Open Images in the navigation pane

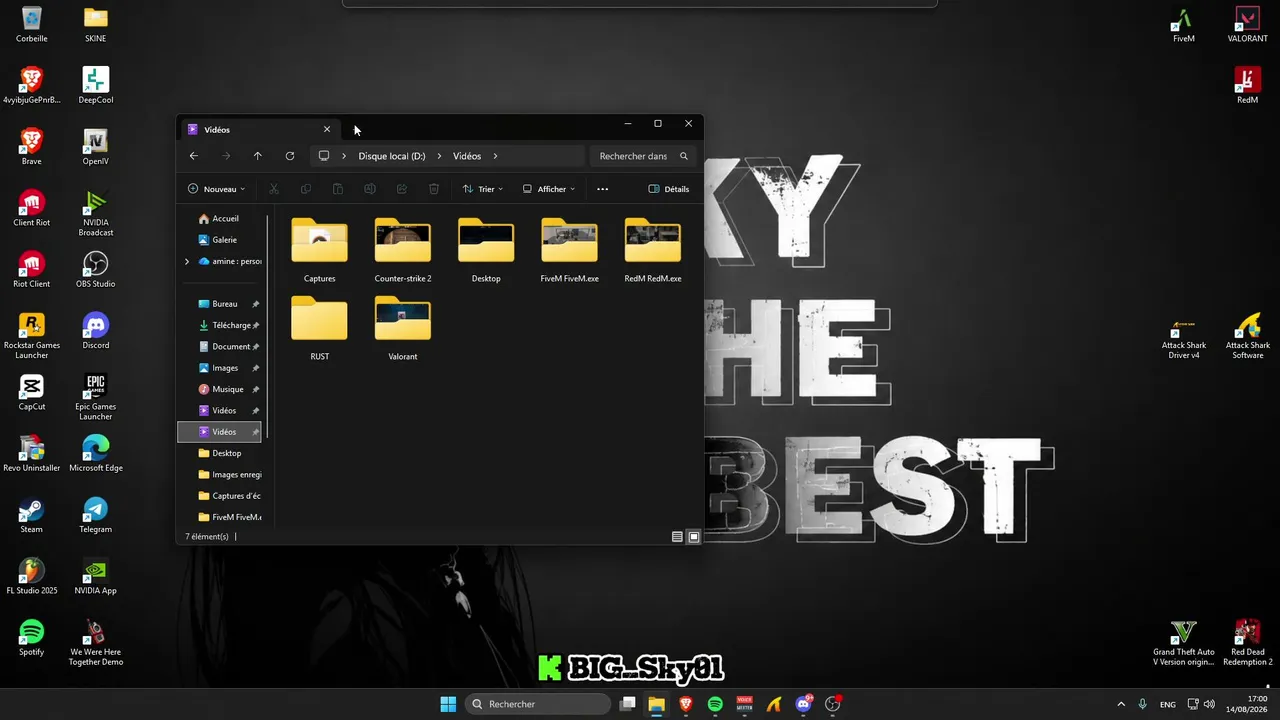(x=218, y=368)
